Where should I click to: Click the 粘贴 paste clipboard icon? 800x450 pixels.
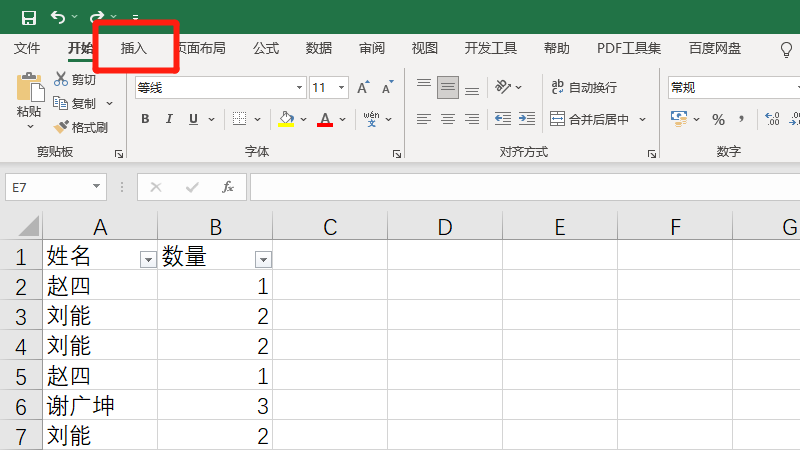[30, 87]
